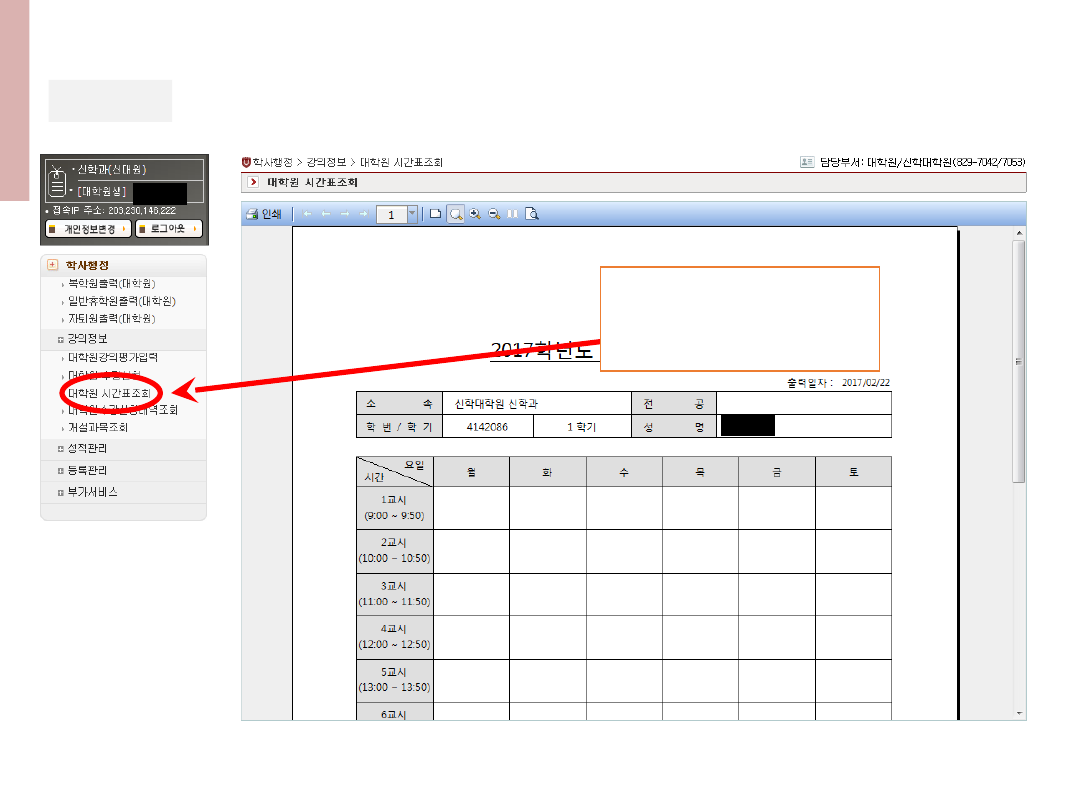Expand the 성적관리 menu section
Screen dimensions: 1080x810
[86, 448]
